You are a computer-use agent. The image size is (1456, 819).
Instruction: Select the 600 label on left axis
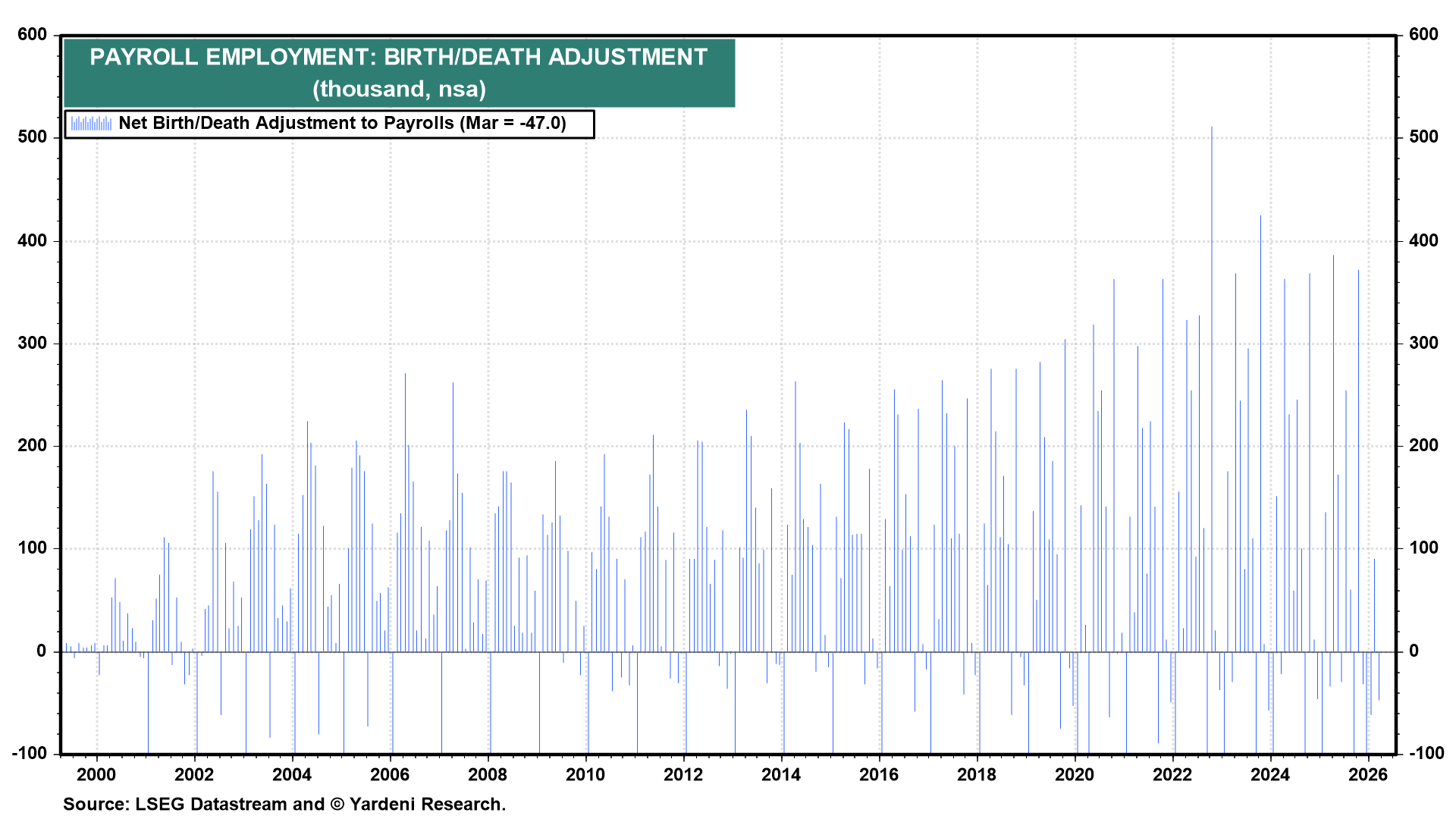coord(33,34)
